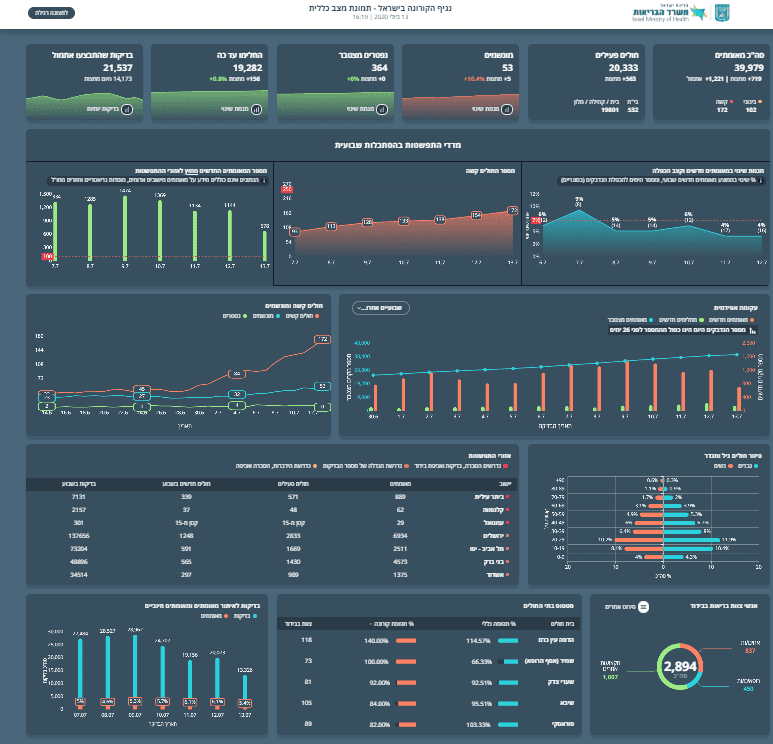Toggle orange new confirmed legend in epidemic curve
This screenshot has height=744, width=773.
[732, 320]
